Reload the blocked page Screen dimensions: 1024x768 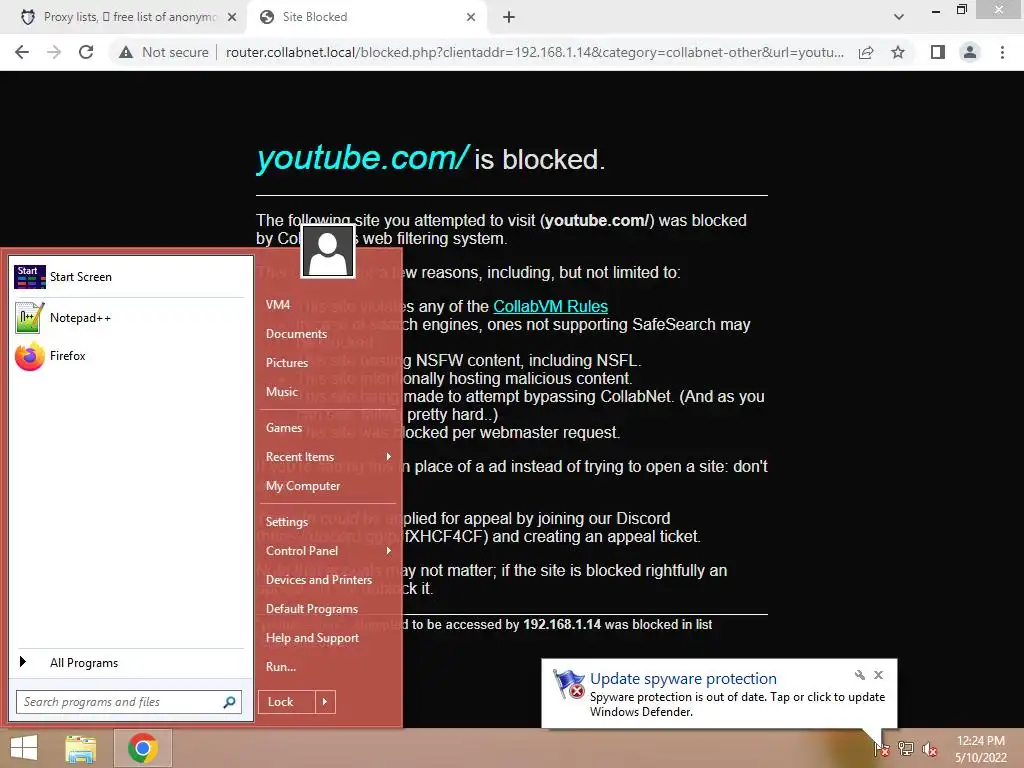(x=86, y=52)
